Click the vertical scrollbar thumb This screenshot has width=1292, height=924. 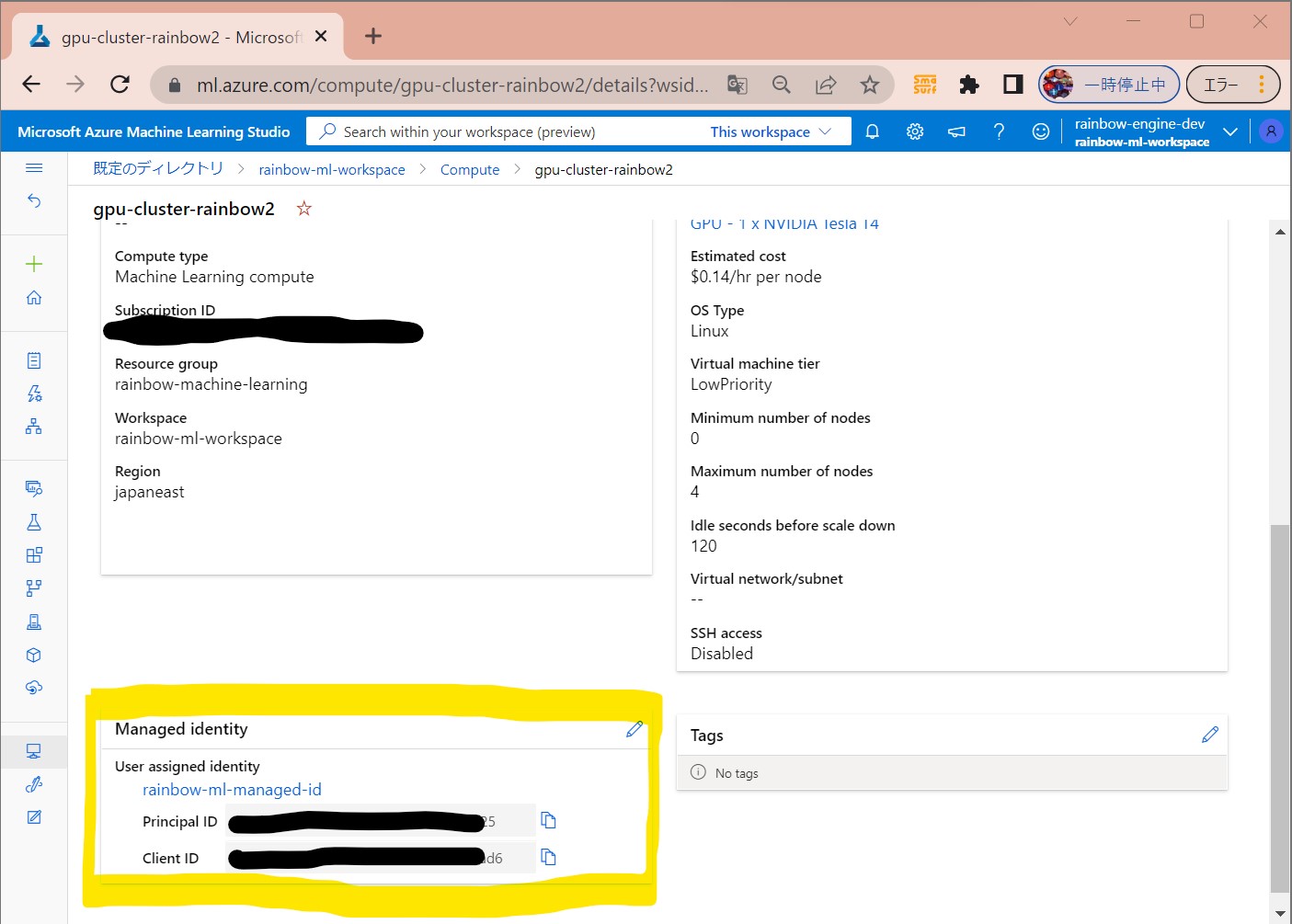(x=1279, y=708)
